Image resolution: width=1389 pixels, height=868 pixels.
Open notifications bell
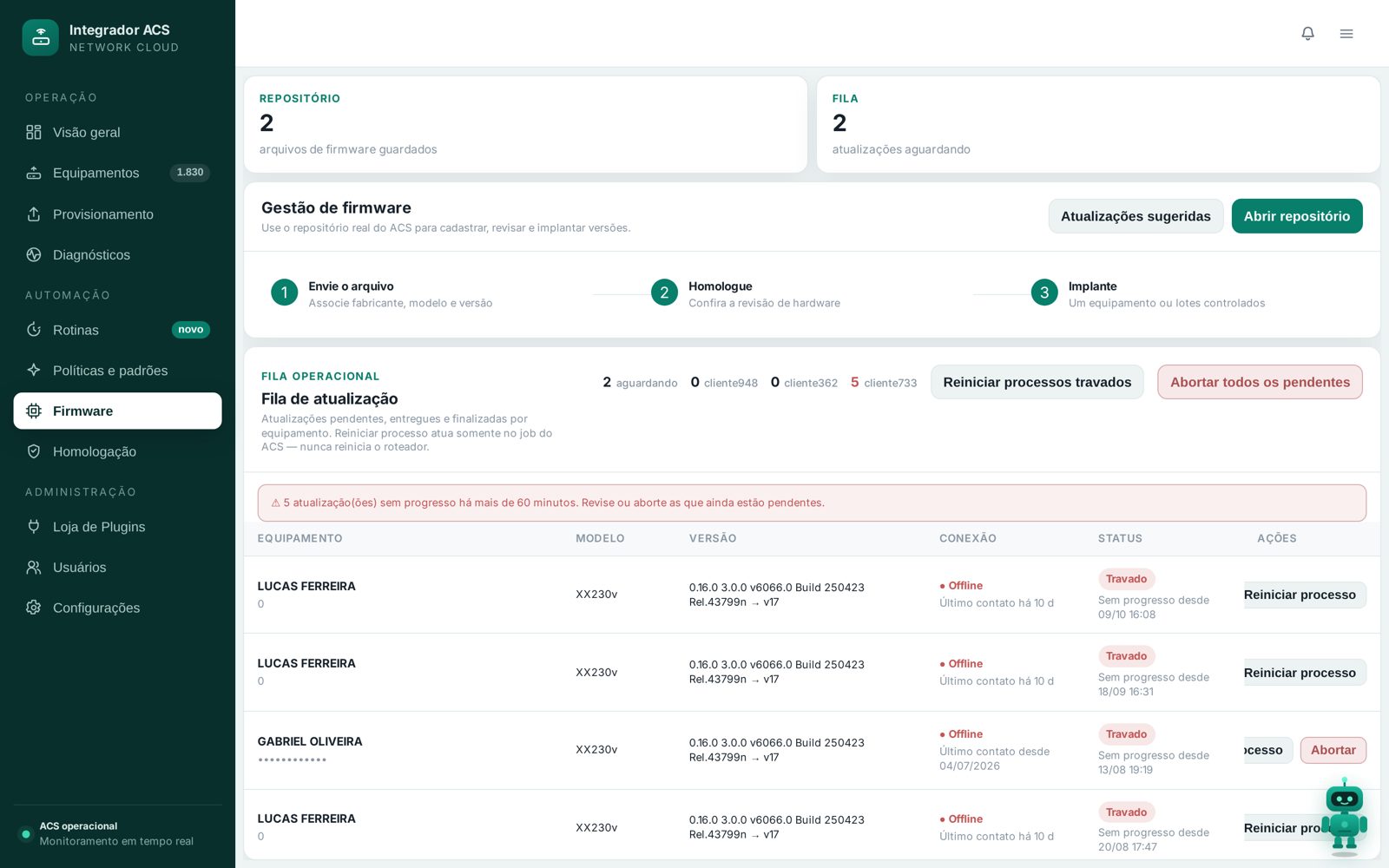coord(1307,34)
